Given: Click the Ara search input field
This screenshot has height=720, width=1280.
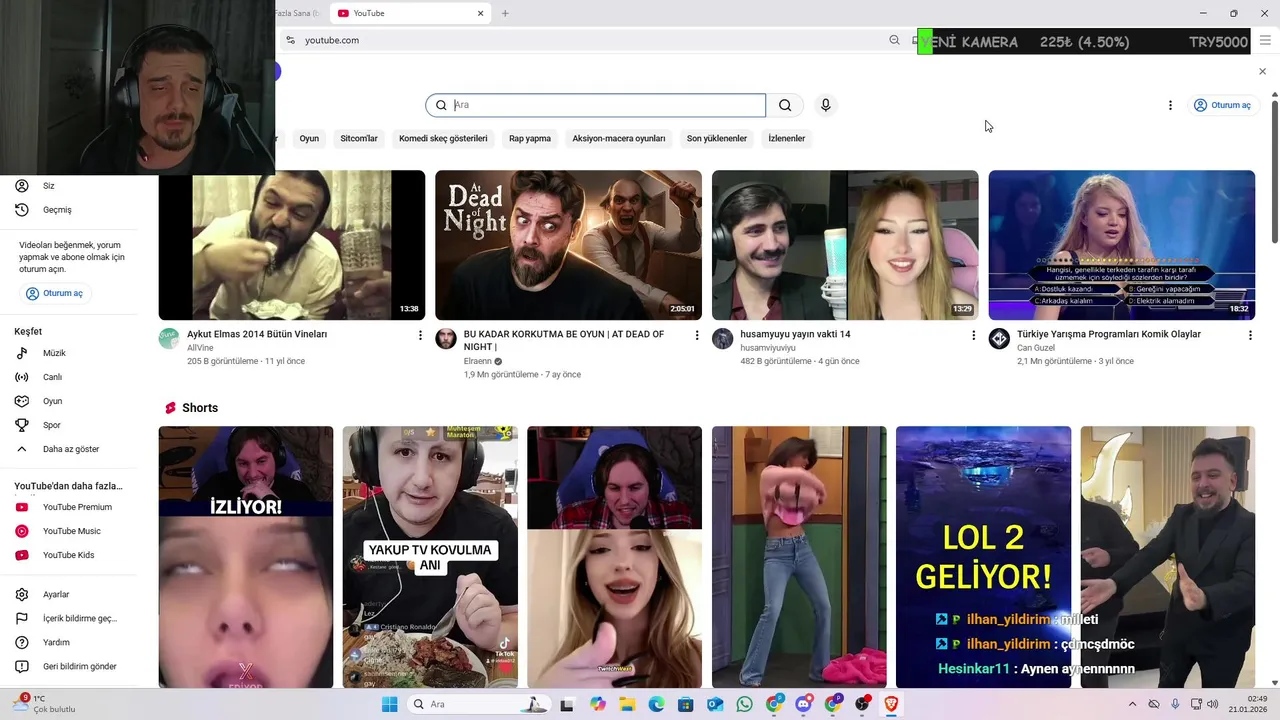Looking at the screenshot, I should (596, 105).
